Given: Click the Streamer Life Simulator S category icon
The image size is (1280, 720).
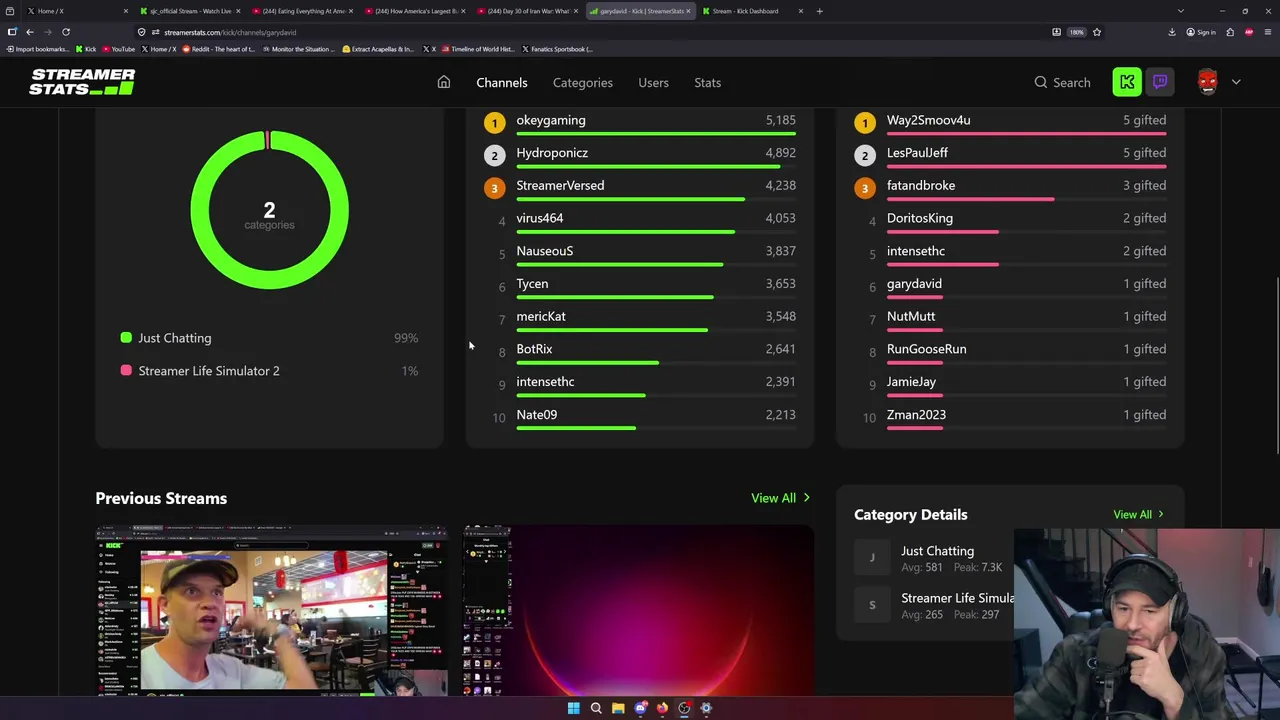Looking at the screenshot, I should 872,605.
